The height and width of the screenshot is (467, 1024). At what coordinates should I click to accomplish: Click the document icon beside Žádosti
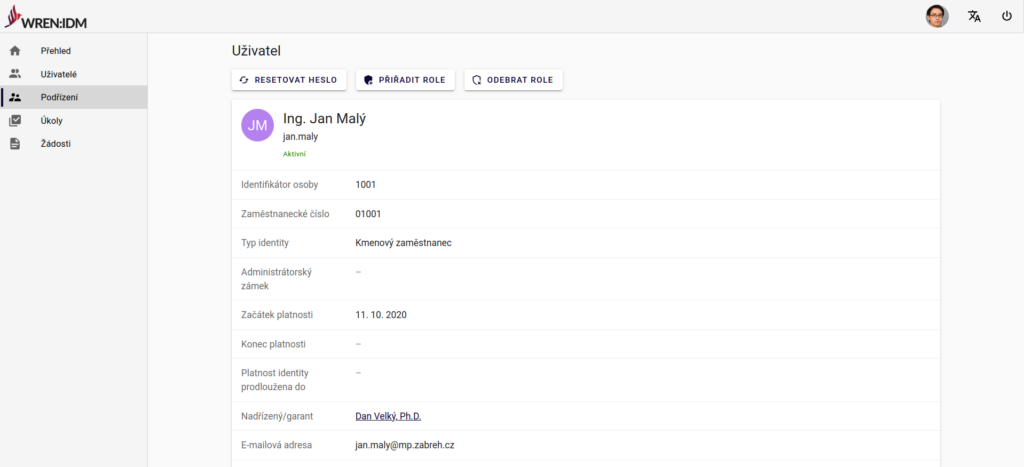point(15,144)
